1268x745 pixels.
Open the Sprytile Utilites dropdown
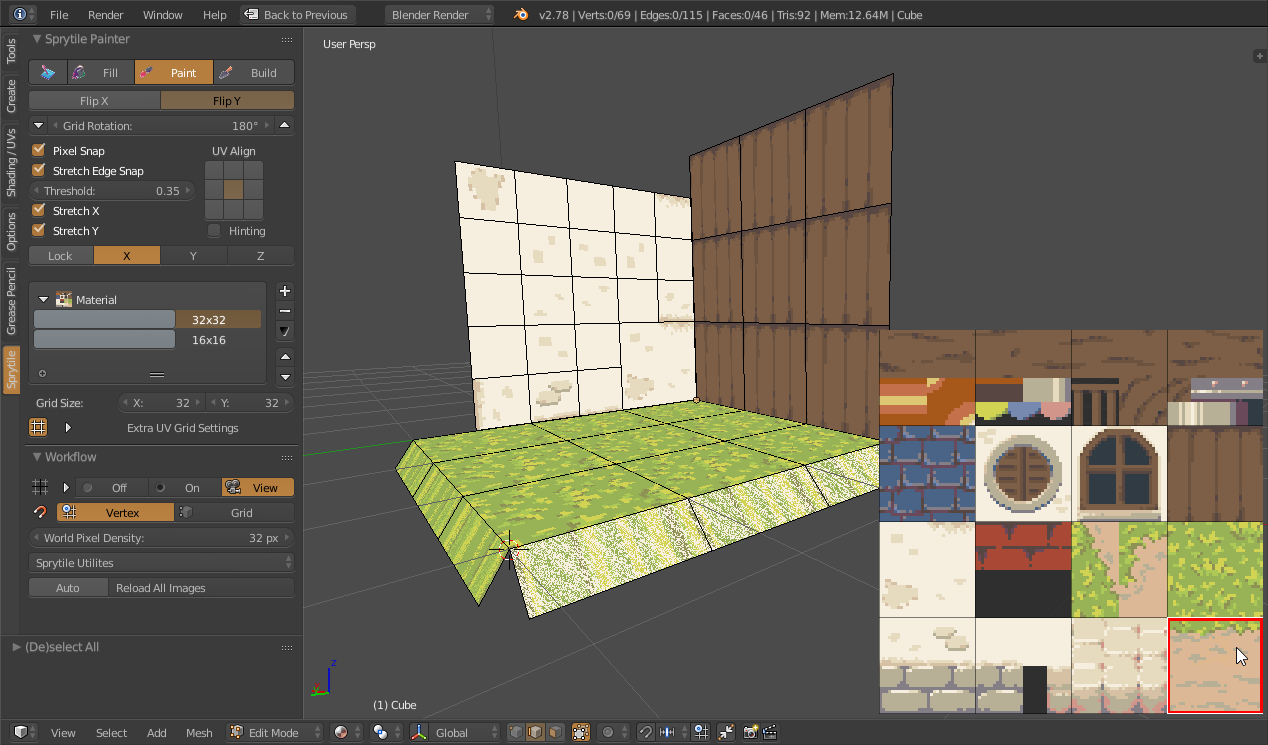[x=162, y=562]
